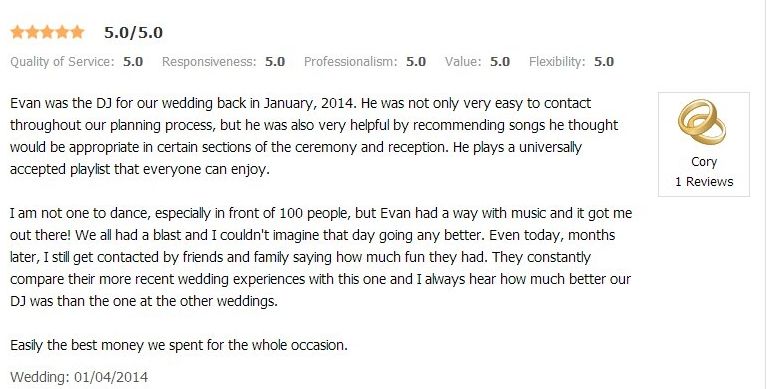Viewport: 767px width, 389px height.
Task: Click the fourth orange rating star
Action: point(62,32)
